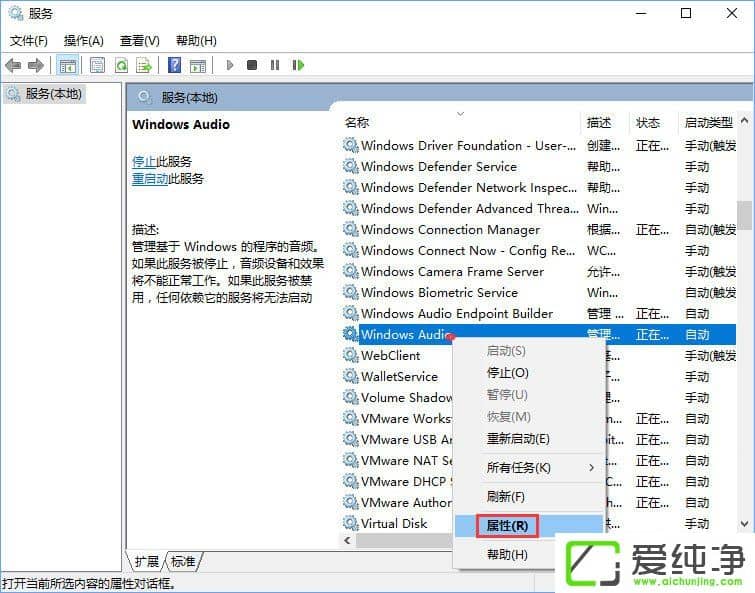Select the WebClient service name
Image resolution: width=755 pixels, height=593 pixels.
coord(391,355)
